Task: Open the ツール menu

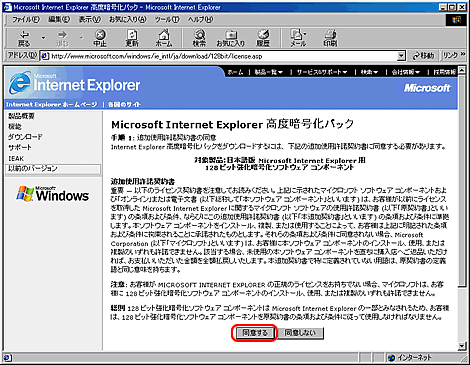Action: [167, 19]
